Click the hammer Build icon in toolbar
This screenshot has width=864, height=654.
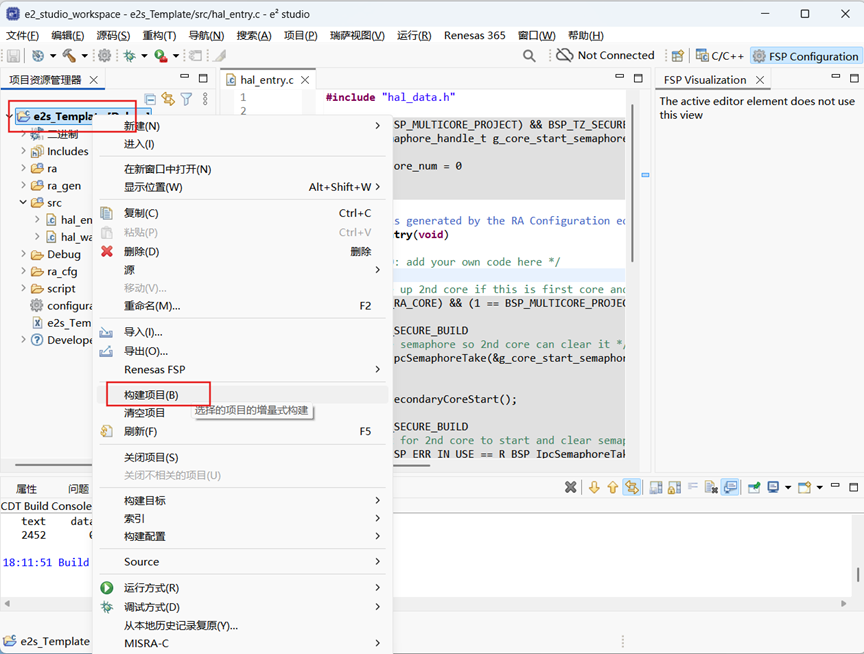[69, 56]
